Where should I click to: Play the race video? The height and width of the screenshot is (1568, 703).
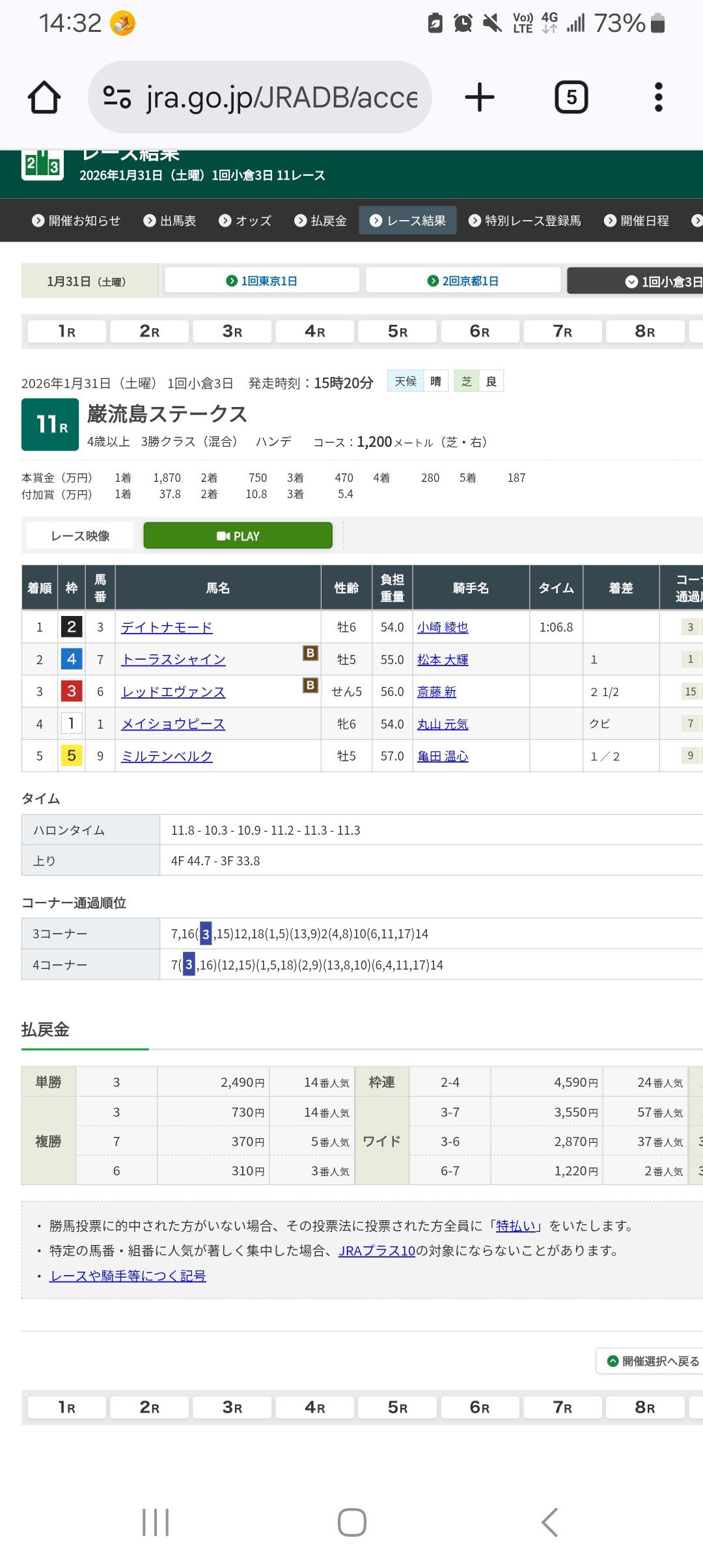(x=238, y=536)
